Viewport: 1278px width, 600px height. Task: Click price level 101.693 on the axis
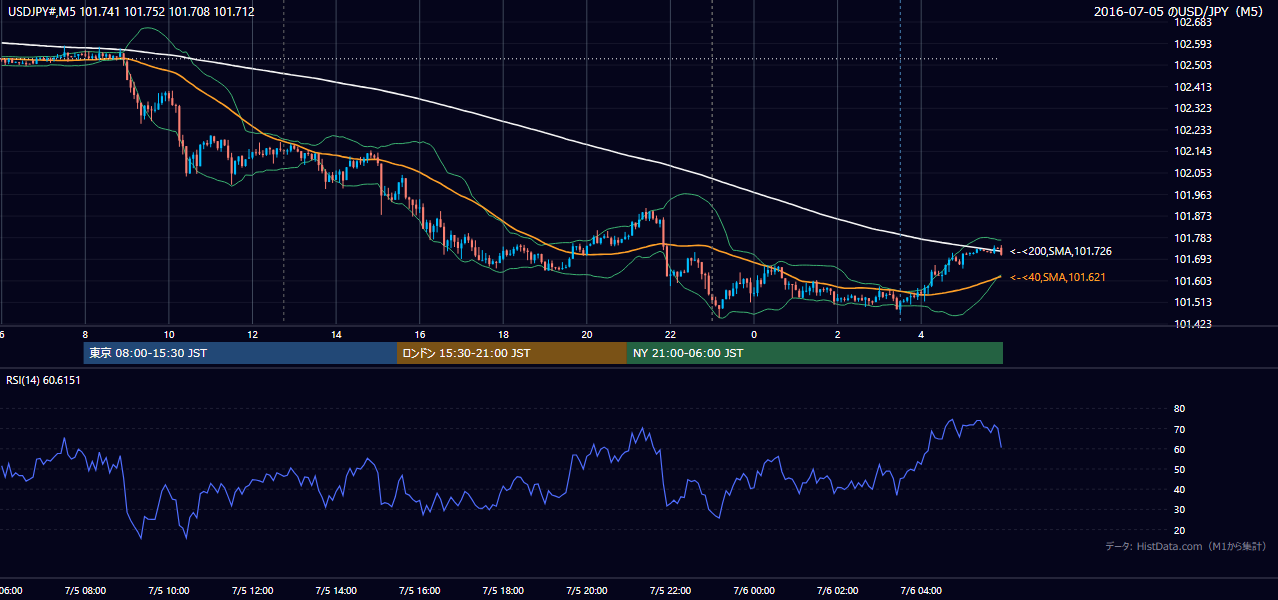1192,259
